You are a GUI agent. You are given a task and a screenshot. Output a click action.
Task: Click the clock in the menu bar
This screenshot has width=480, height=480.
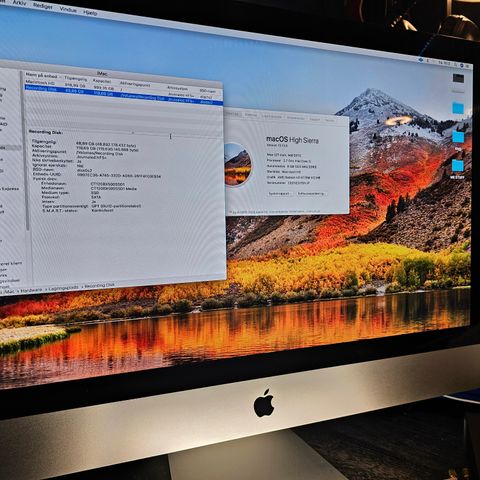[x=444, y=63]
